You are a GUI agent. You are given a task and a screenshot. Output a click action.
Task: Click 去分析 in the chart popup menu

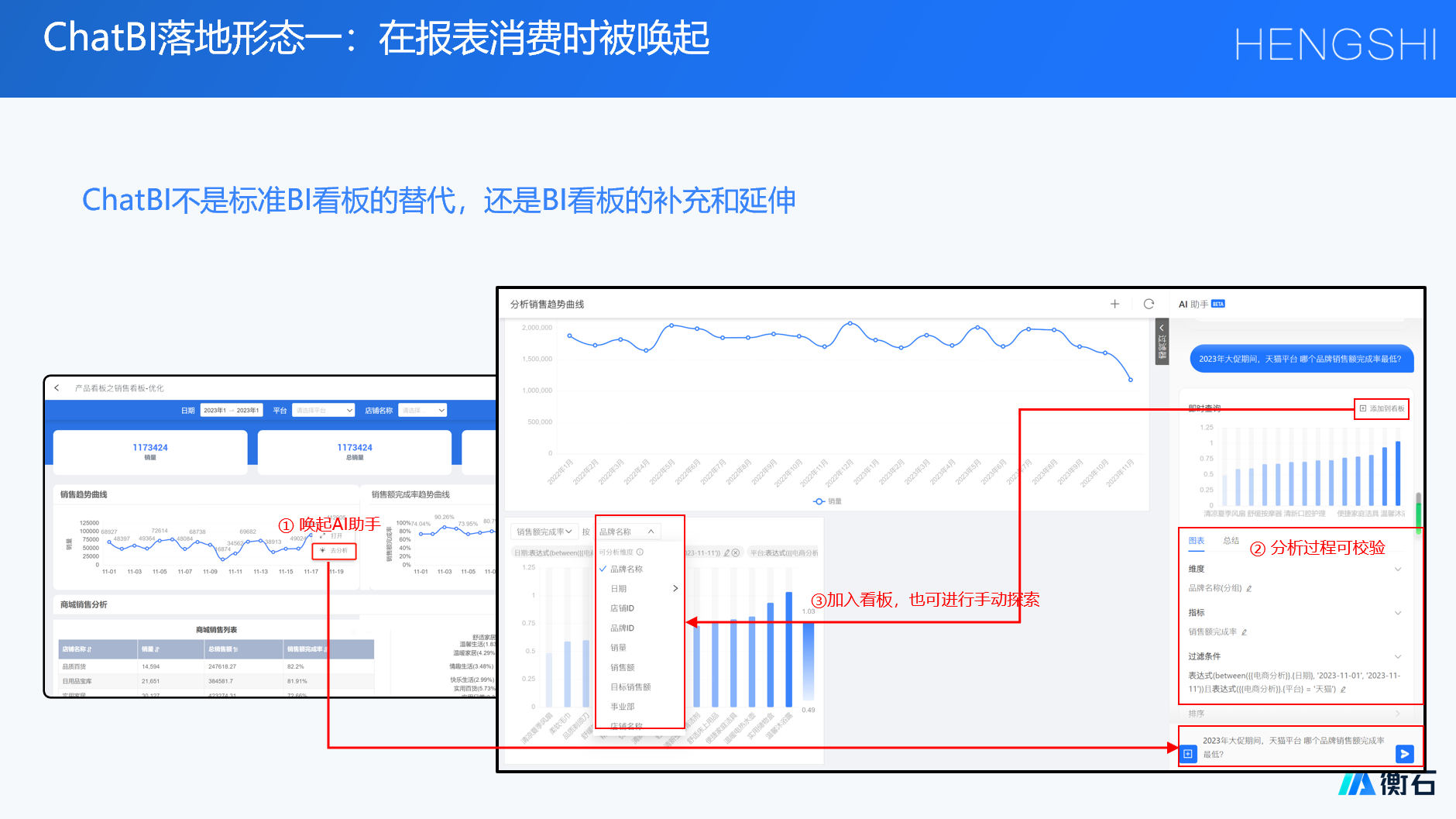coord(335,550)
